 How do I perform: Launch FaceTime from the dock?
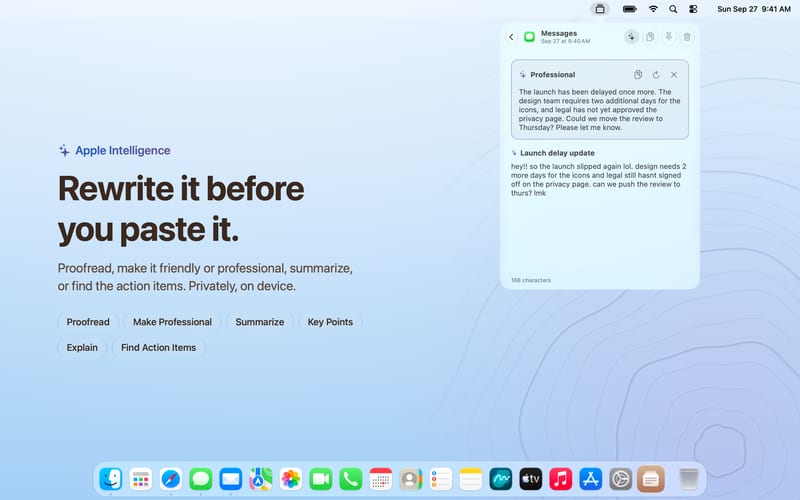[321, 479]
